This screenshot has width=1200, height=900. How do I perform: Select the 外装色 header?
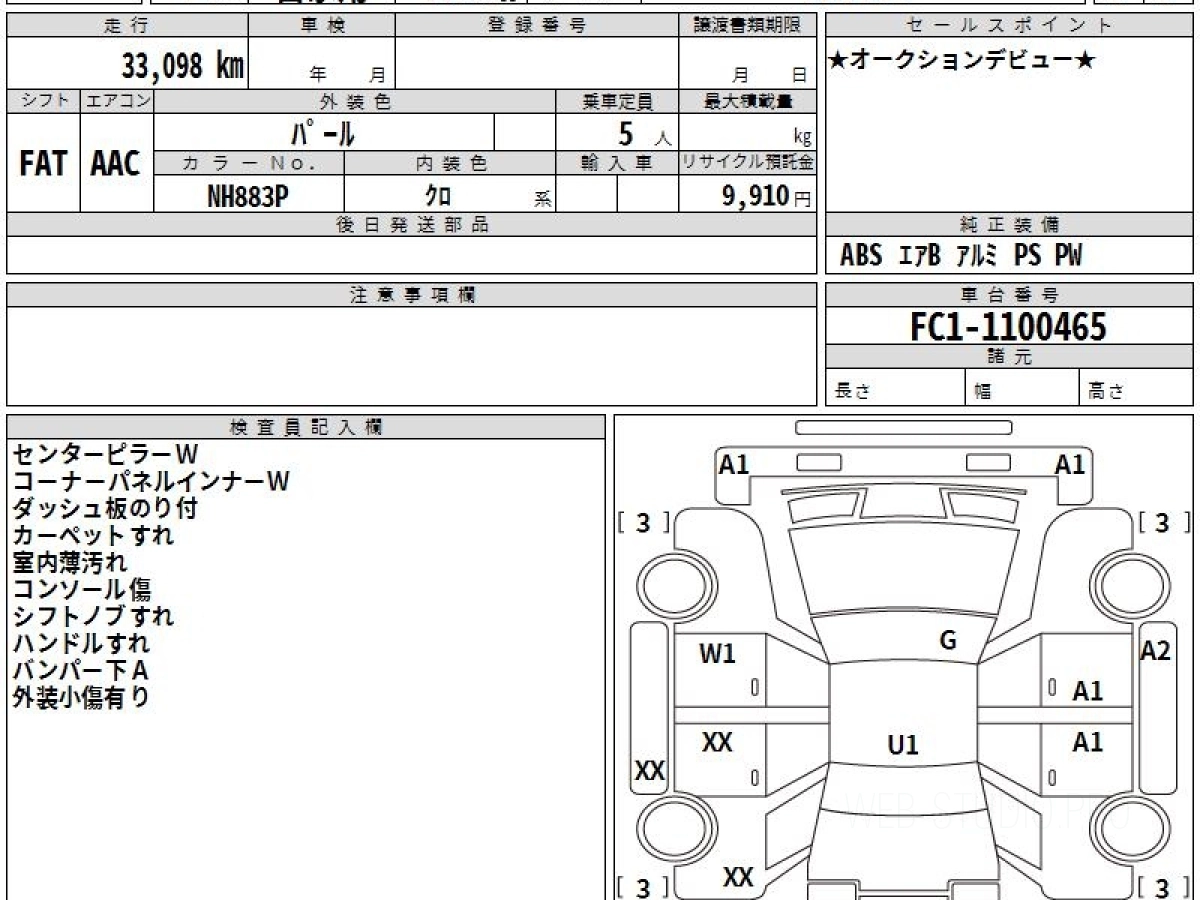[x=355, y=101]
